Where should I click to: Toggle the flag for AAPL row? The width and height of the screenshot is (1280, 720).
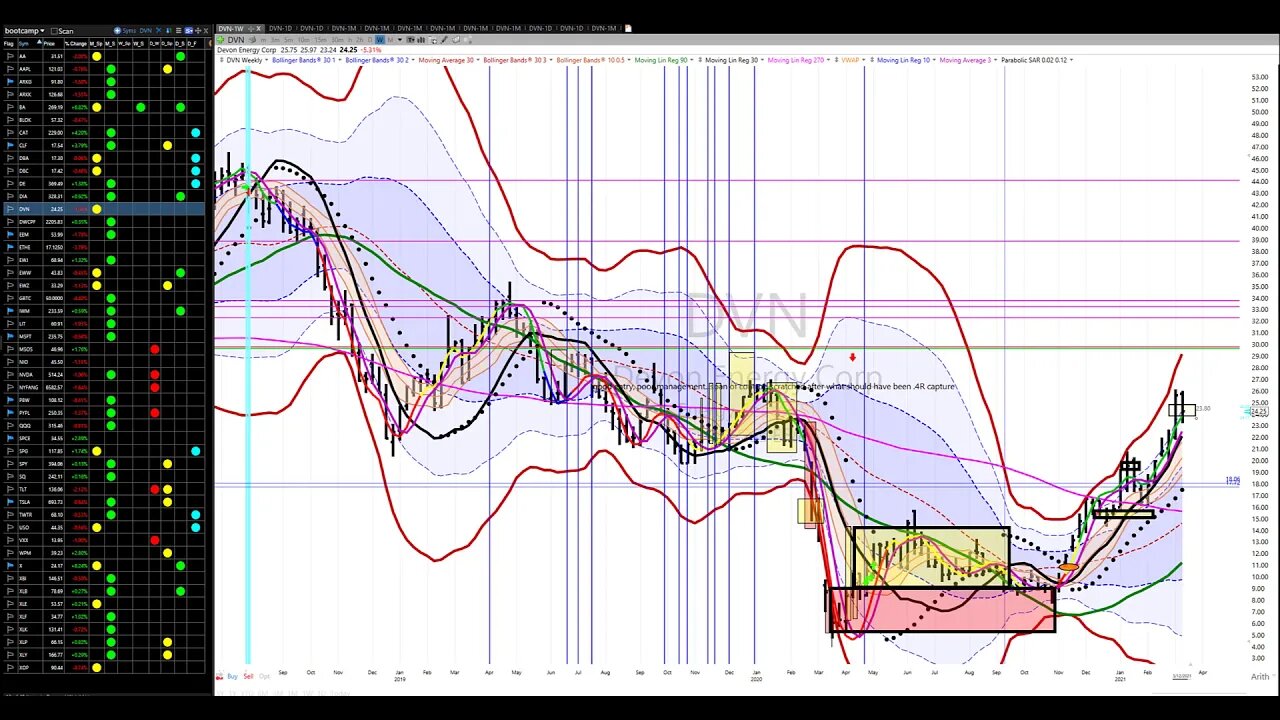10,69
